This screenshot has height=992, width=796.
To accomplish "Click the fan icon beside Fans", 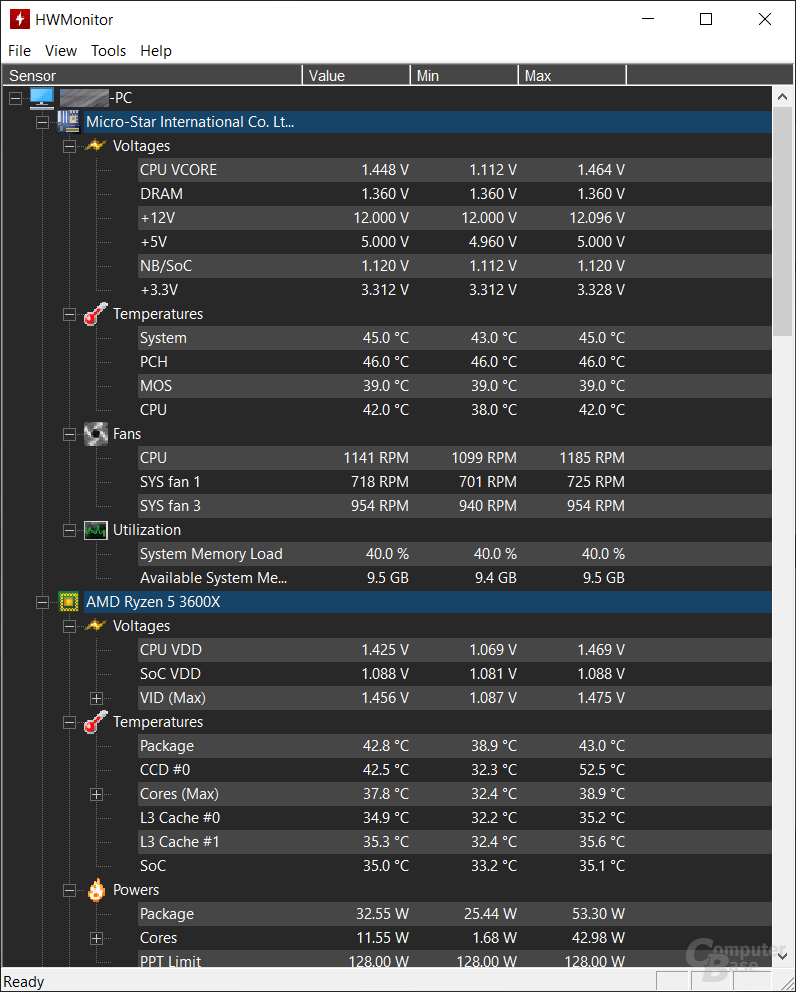I will pyautogui.click(x=96, y=434).
